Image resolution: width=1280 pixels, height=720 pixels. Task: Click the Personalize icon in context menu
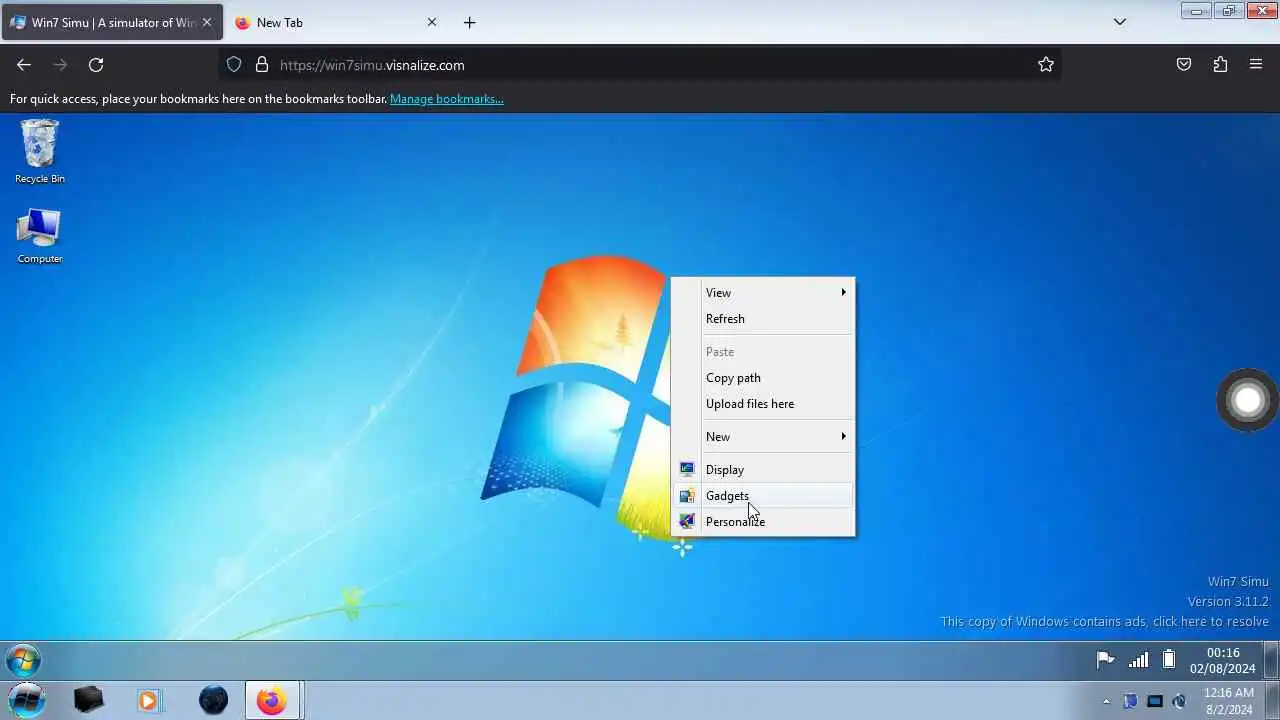pyautogui.click(x=687, y=521)
